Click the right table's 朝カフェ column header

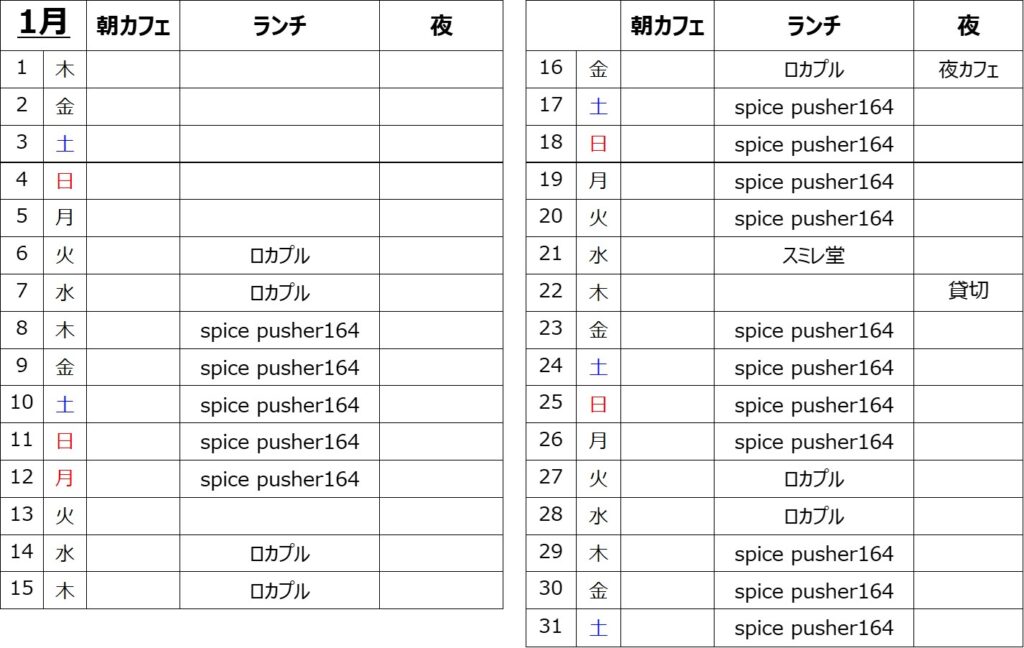tap(668, 26)
